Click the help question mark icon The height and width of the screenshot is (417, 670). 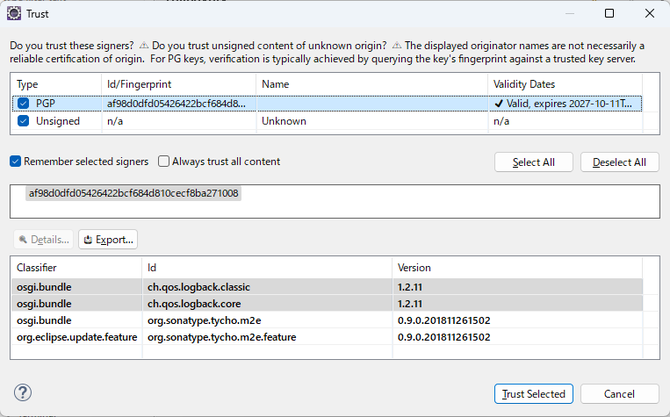pyautogui.click(x=23, y=393)
